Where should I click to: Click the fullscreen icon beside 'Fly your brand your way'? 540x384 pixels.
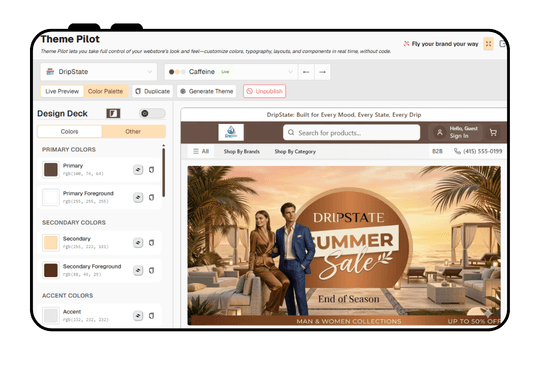coord(488,44)
